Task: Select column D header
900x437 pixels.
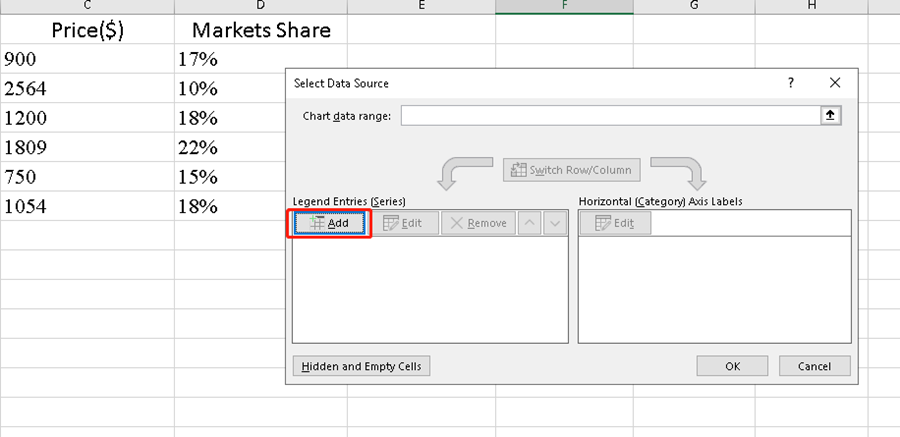Action: pos(261,6)
